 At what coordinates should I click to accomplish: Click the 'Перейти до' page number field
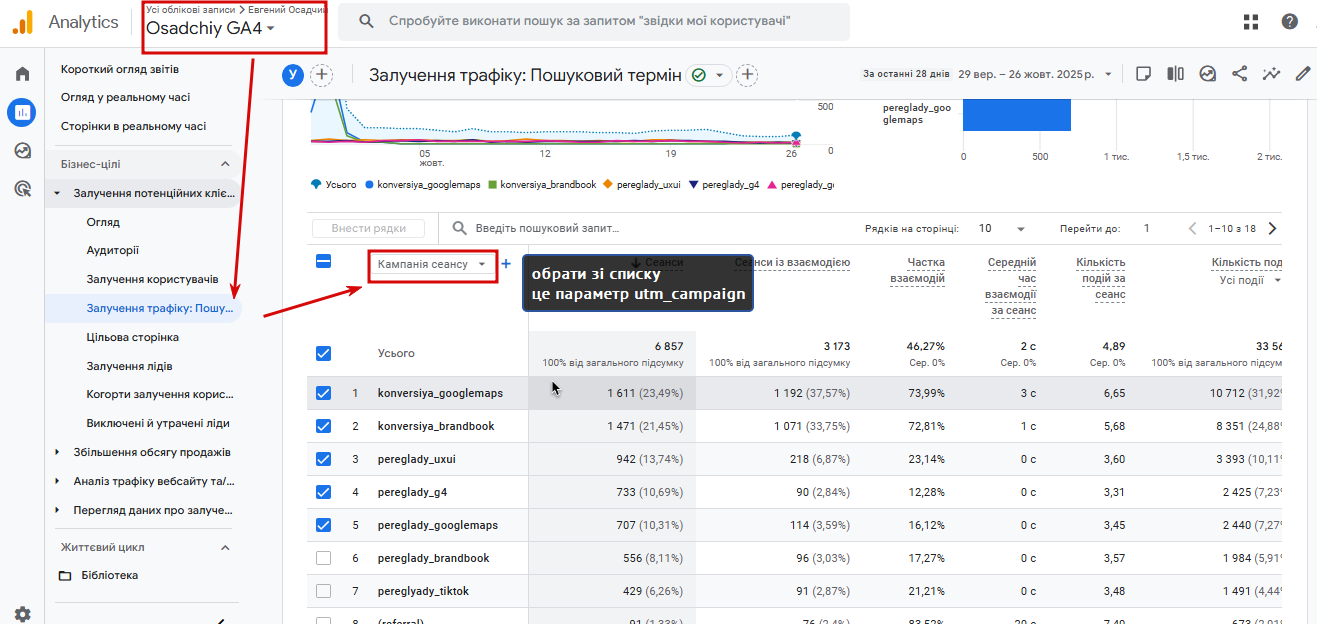(x=1147, y=228)
